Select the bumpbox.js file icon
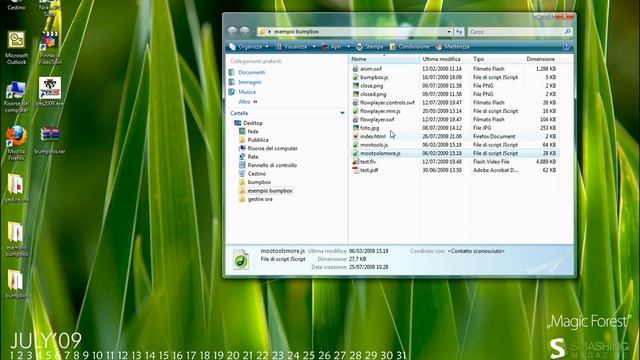The height and width of the screenshot is (360, 640). pyautogui.click(x=356, y=77)
